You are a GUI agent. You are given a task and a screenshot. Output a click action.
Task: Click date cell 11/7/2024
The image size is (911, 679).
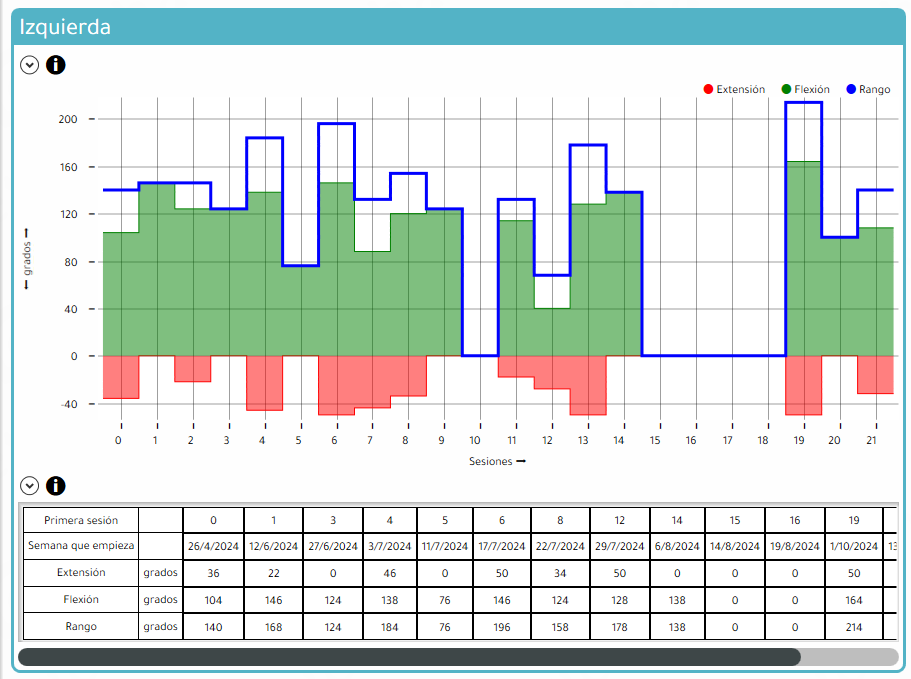click(444, 546)
